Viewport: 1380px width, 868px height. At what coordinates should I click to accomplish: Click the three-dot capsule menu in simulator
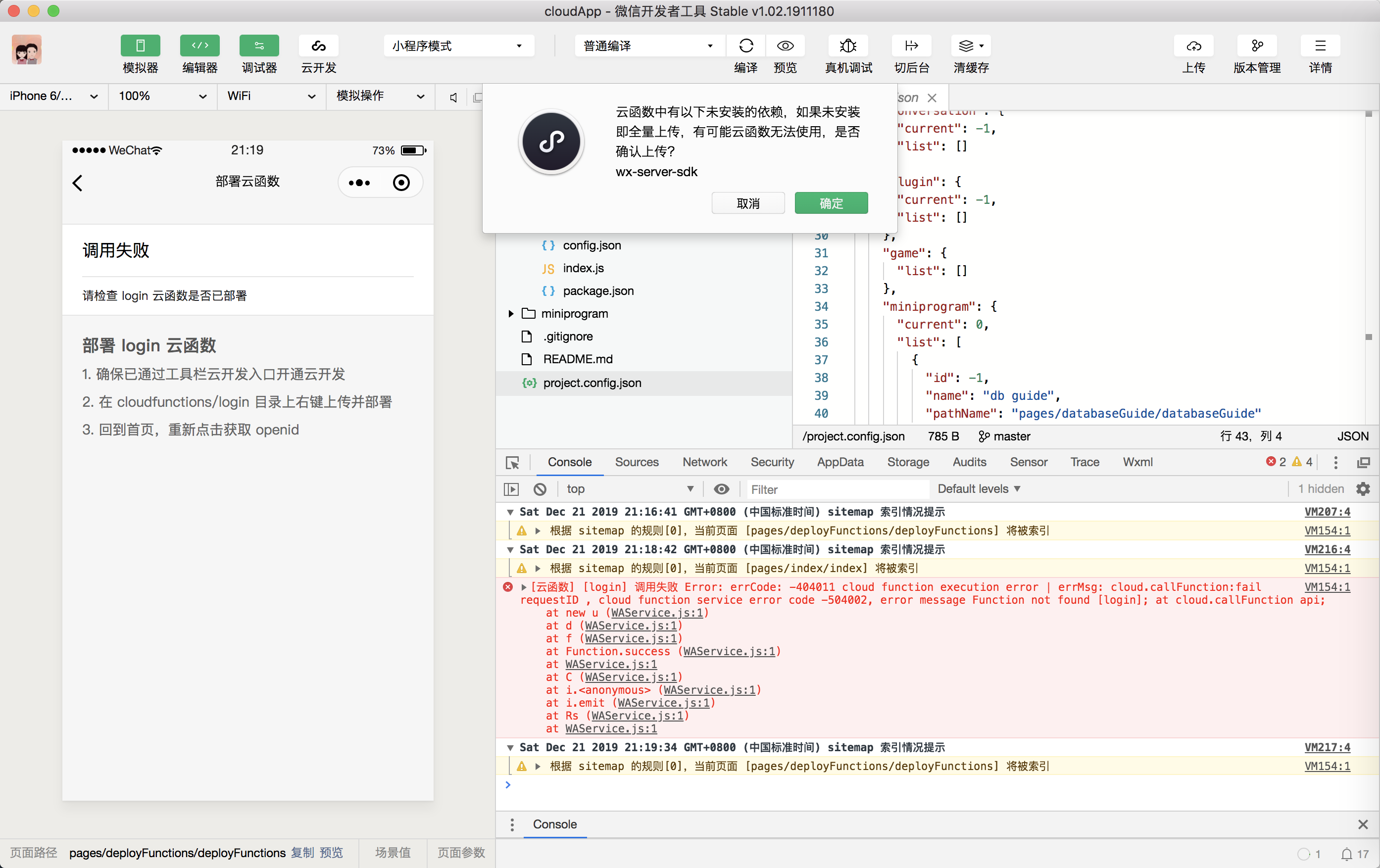point(359,183)
